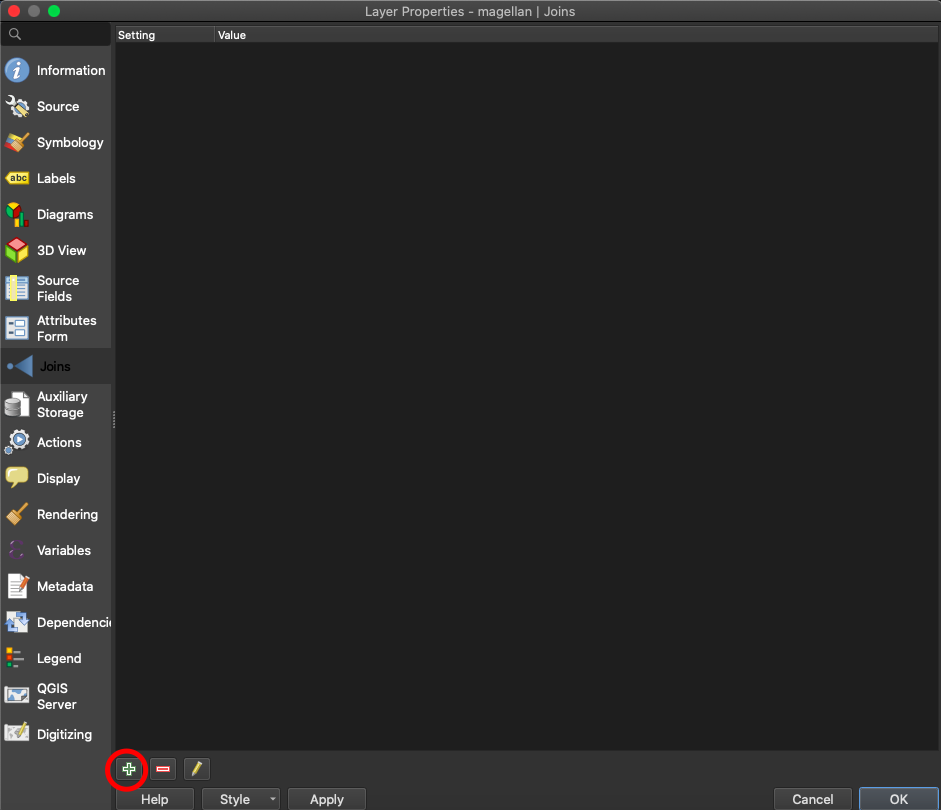The width and height of the screenshot is (941, 810).
Task: Click the Apply button
Action: click(x=326, y=799)
